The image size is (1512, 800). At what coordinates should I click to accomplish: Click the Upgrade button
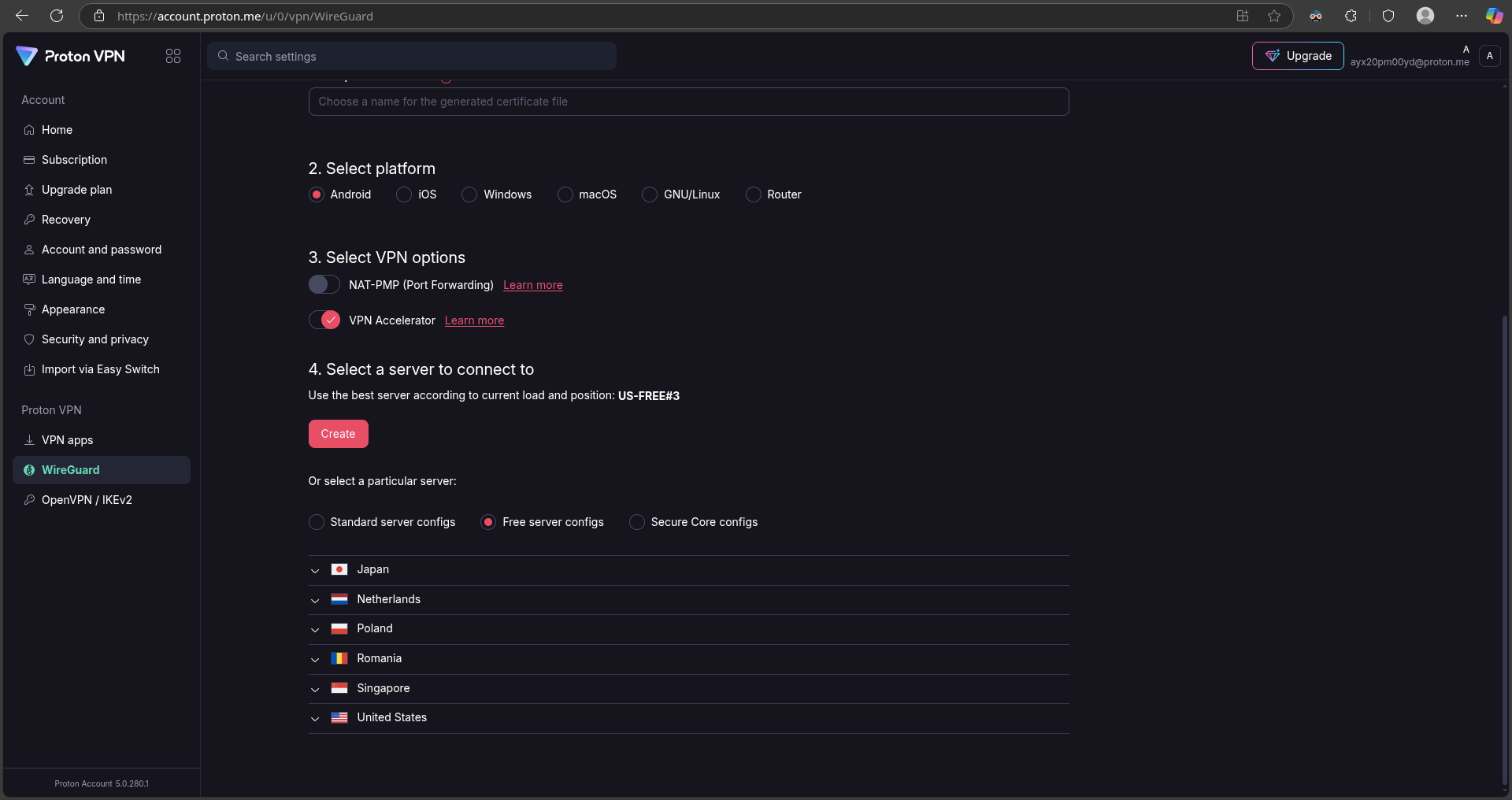tap(1298, 56)
